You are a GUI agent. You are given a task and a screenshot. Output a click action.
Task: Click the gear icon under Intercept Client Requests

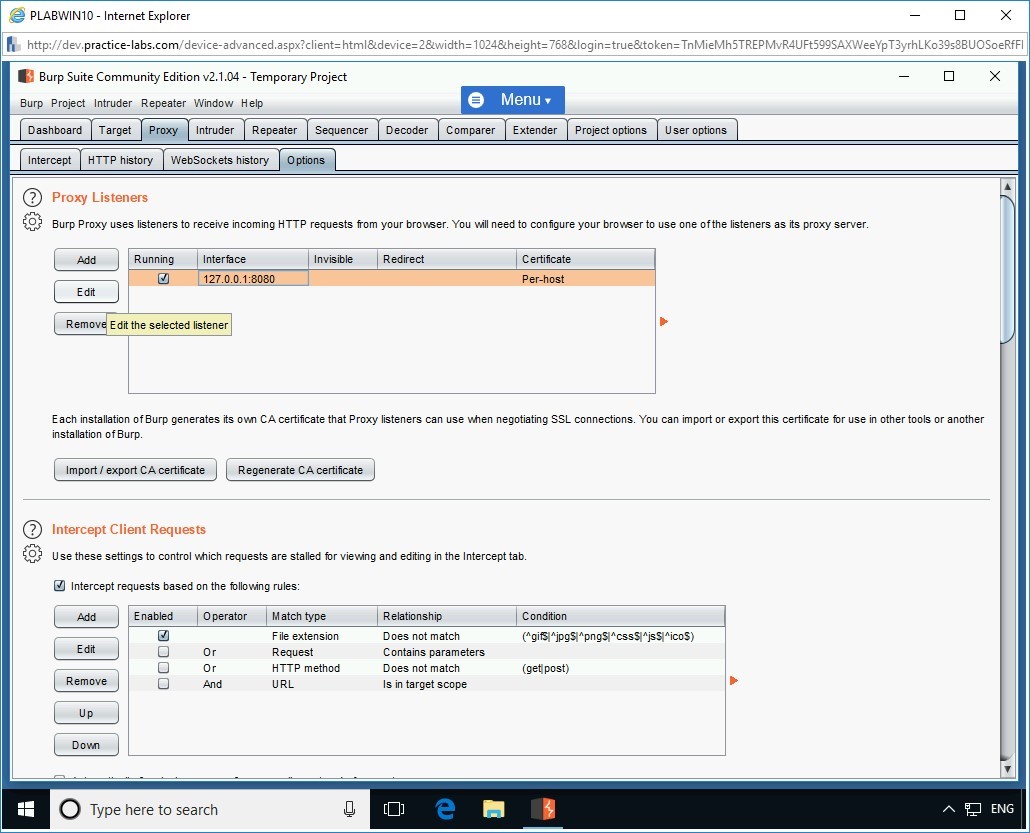click(31, 552)
